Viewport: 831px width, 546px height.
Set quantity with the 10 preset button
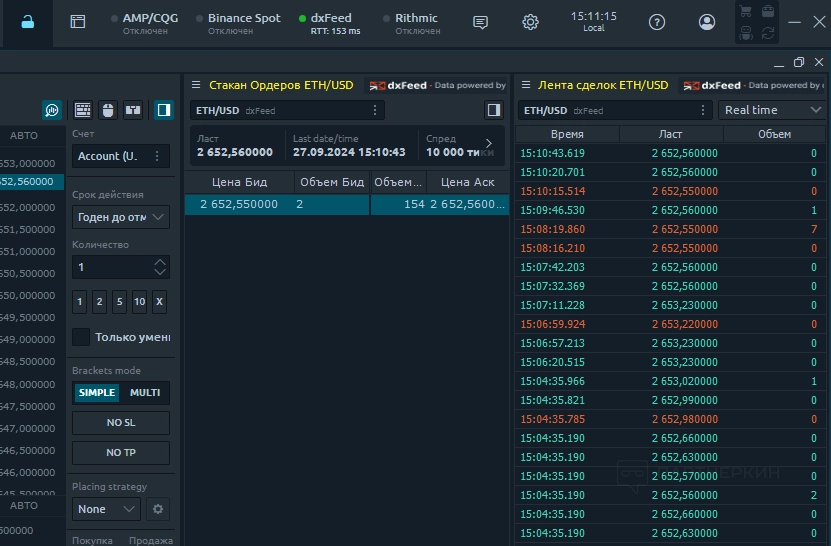139,302
